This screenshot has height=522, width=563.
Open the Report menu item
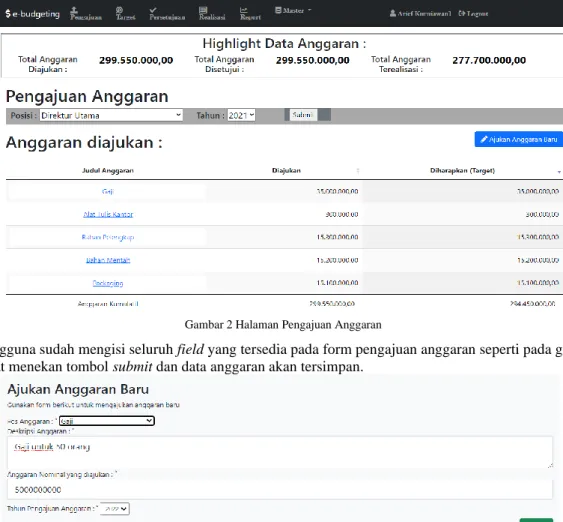(250, 14)
